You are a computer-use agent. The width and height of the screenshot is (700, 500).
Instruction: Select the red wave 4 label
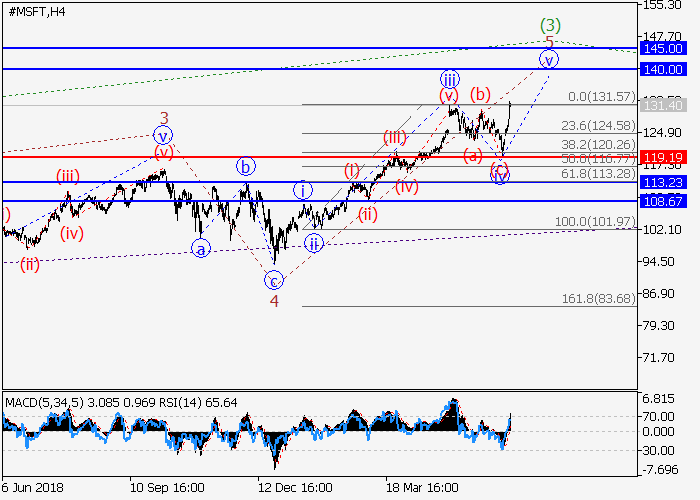[273, 299]
